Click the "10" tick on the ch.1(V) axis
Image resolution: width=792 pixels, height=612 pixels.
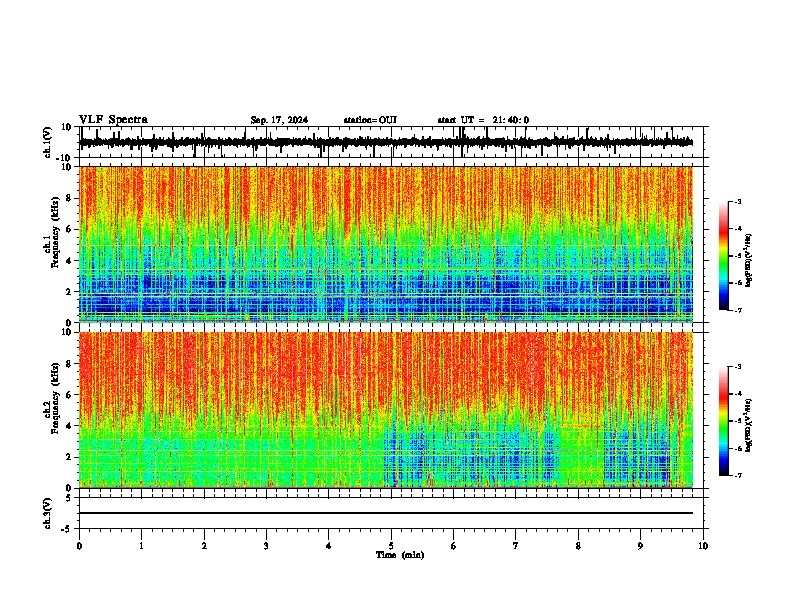(67, 127)
